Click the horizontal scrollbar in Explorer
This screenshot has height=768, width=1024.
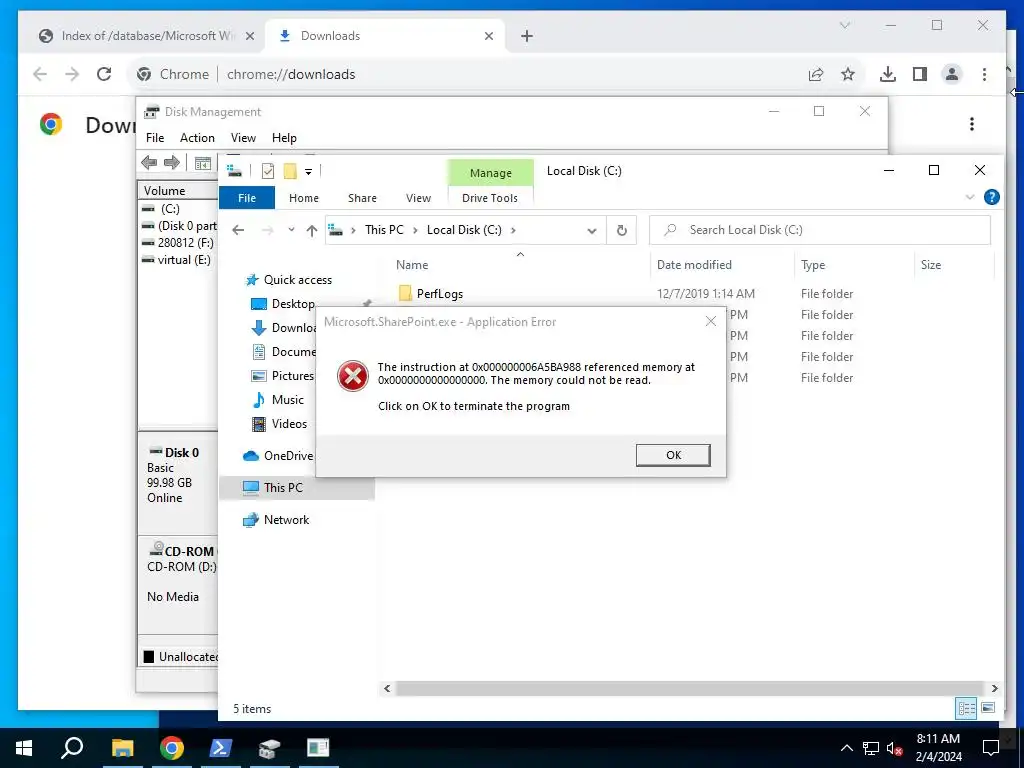[x=690, y=688]
